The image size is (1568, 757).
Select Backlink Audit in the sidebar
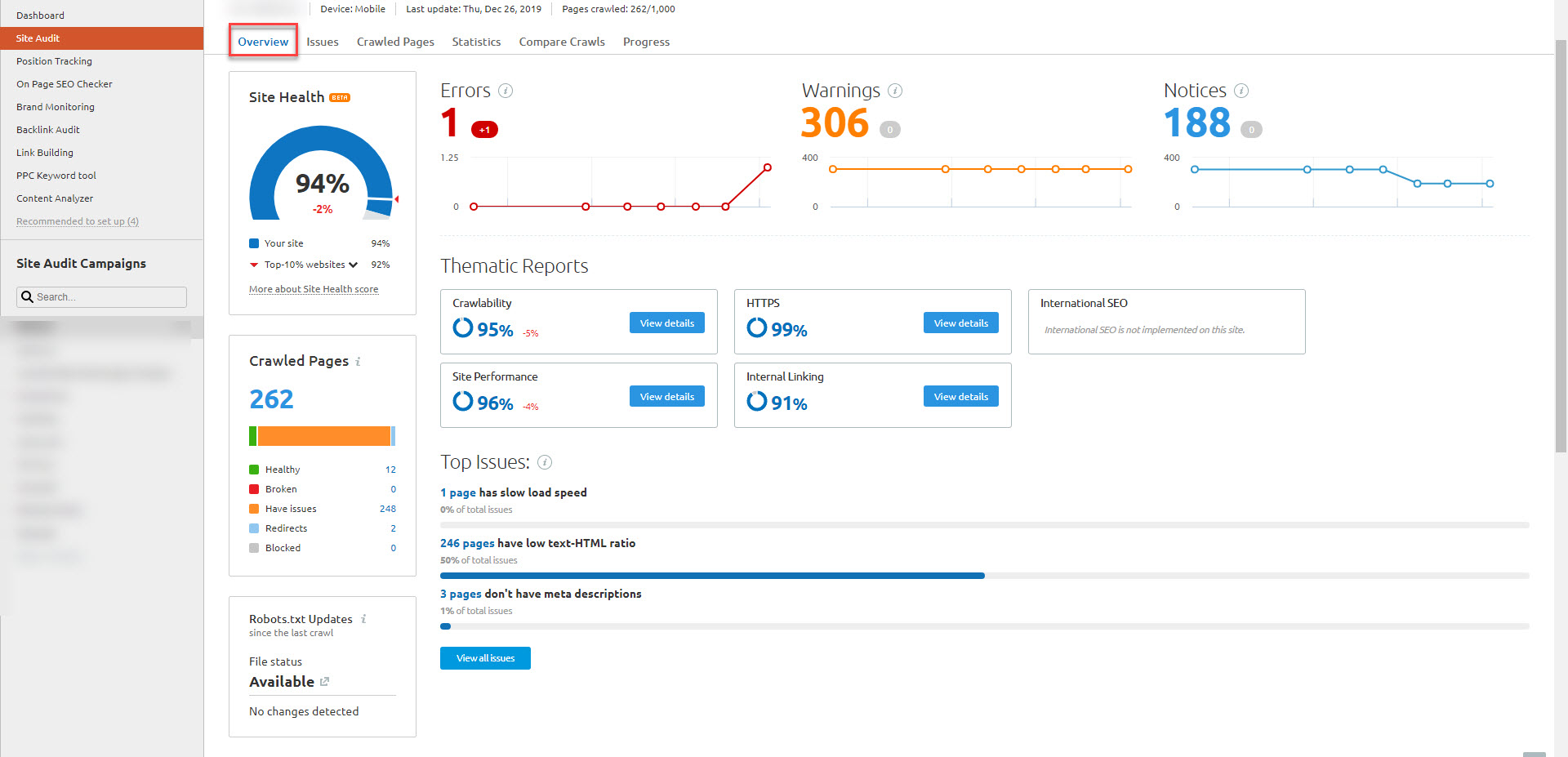click(48, 130)
